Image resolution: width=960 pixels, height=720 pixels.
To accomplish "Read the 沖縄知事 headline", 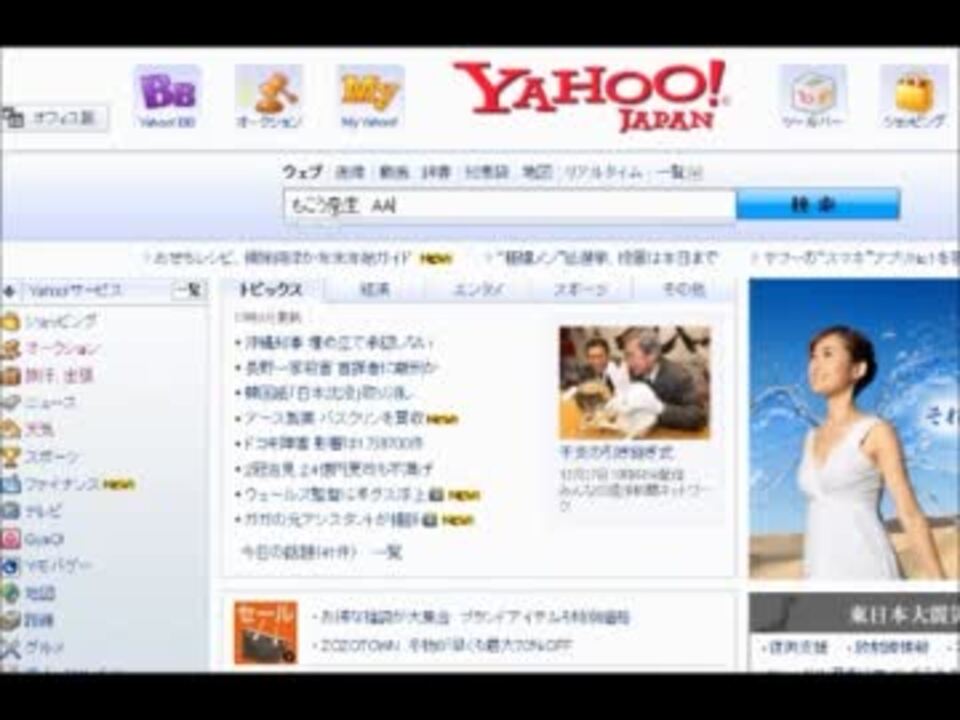I will (339, 342).
